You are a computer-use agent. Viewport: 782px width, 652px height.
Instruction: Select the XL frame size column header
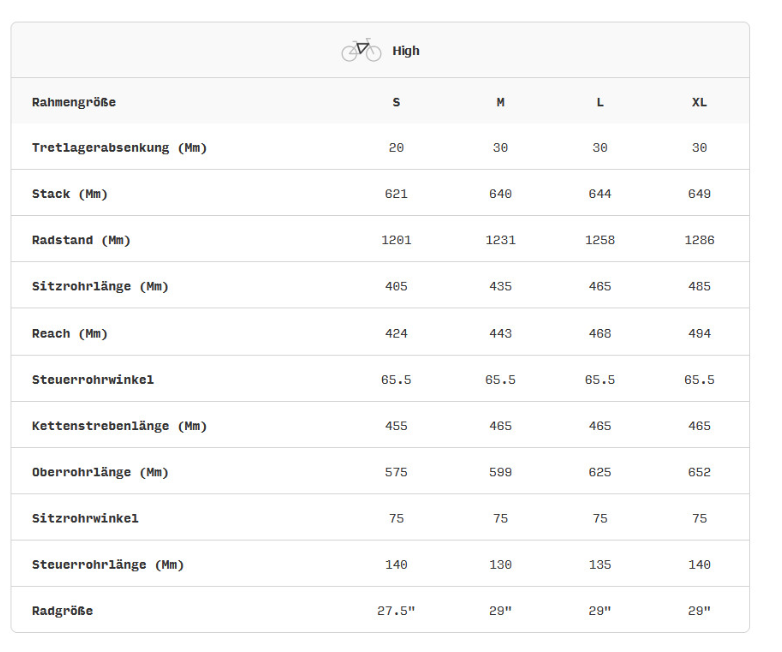pyautogui.click(x=699, y=102)
